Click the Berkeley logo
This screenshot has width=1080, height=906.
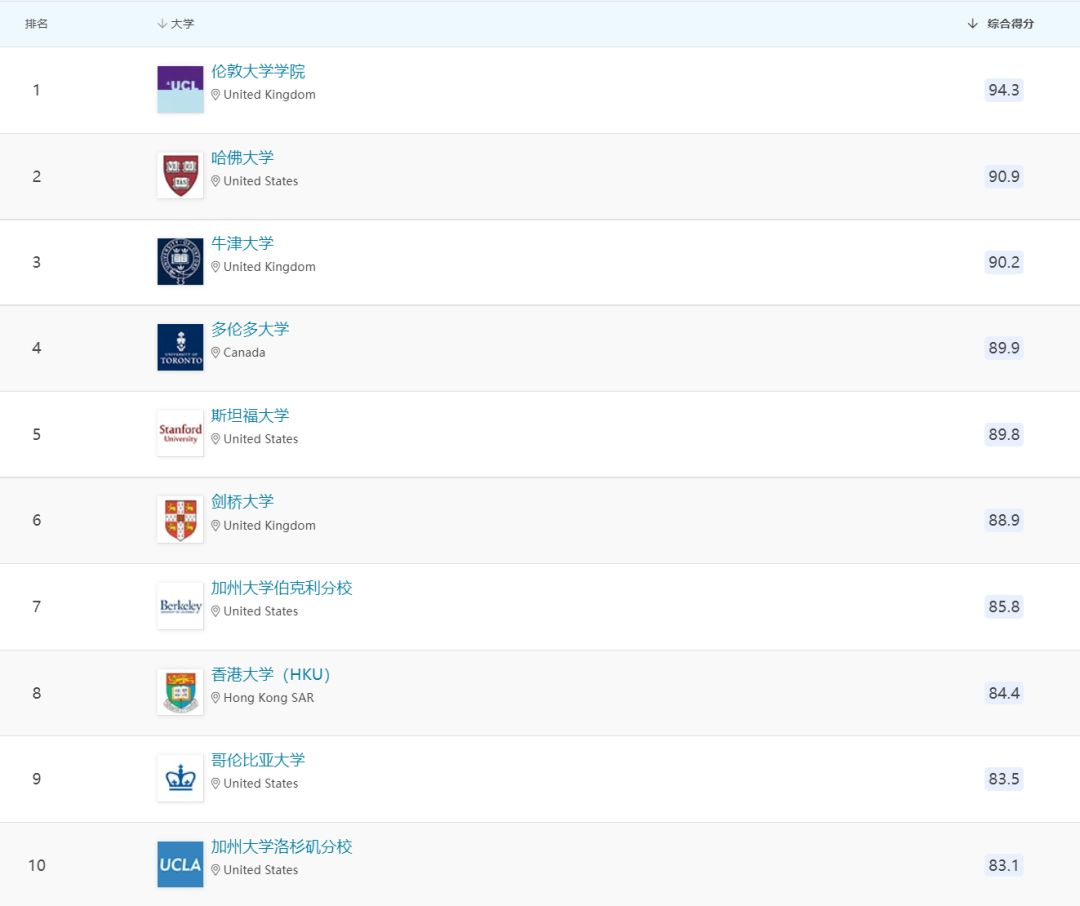click(x=180, y=606)
